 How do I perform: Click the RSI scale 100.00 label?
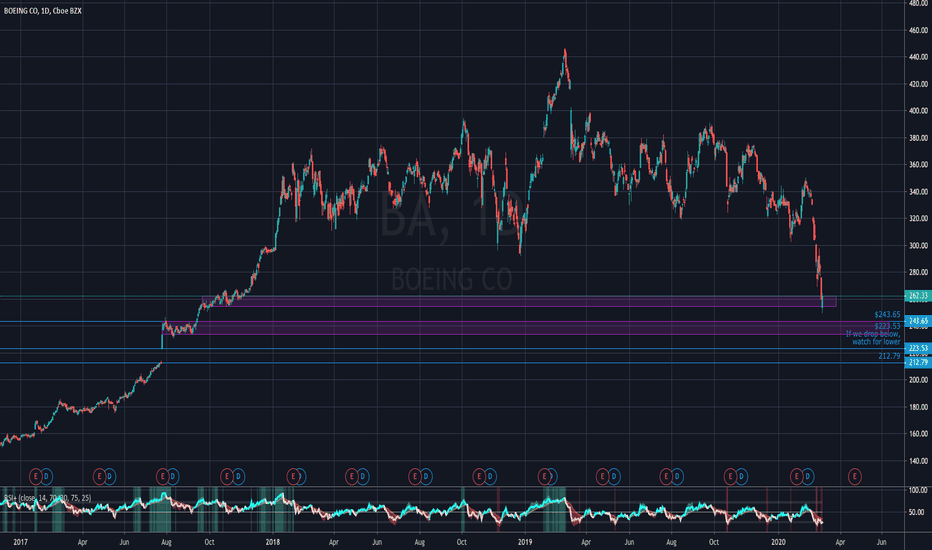pos(918,491)
